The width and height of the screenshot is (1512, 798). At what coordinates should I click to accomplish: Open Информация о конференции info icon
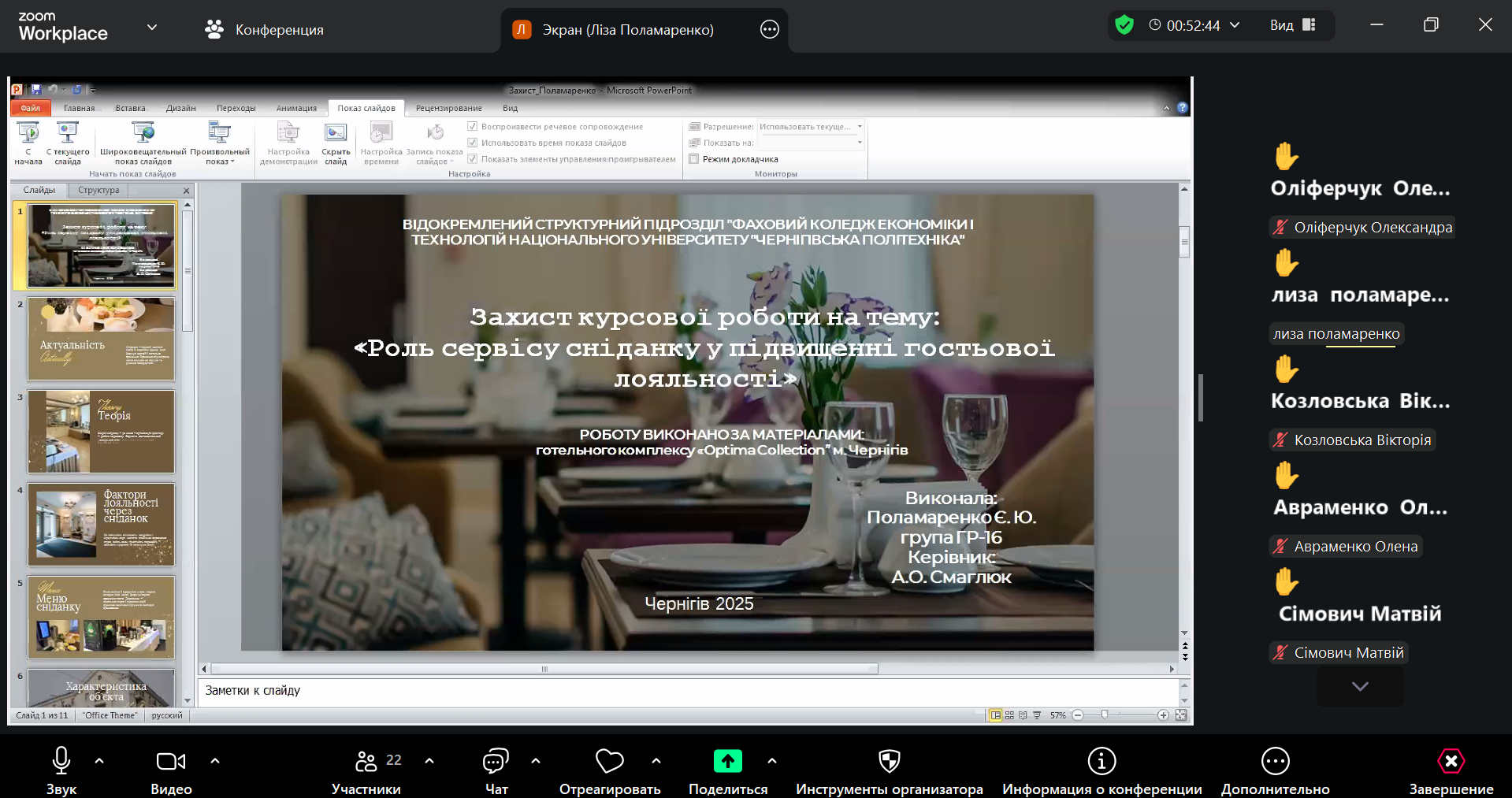pos(1101,761)
